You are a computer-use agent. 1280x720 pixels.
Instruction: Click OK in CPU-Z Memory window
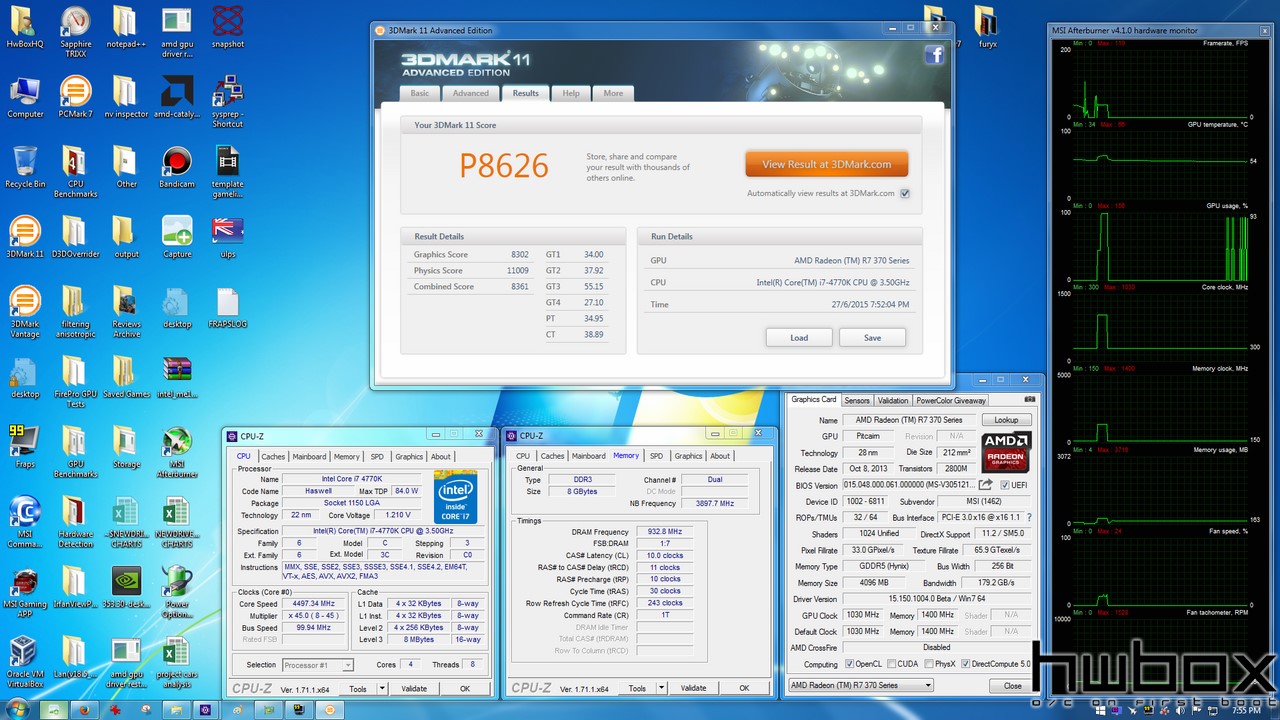(x=744, y=688)
